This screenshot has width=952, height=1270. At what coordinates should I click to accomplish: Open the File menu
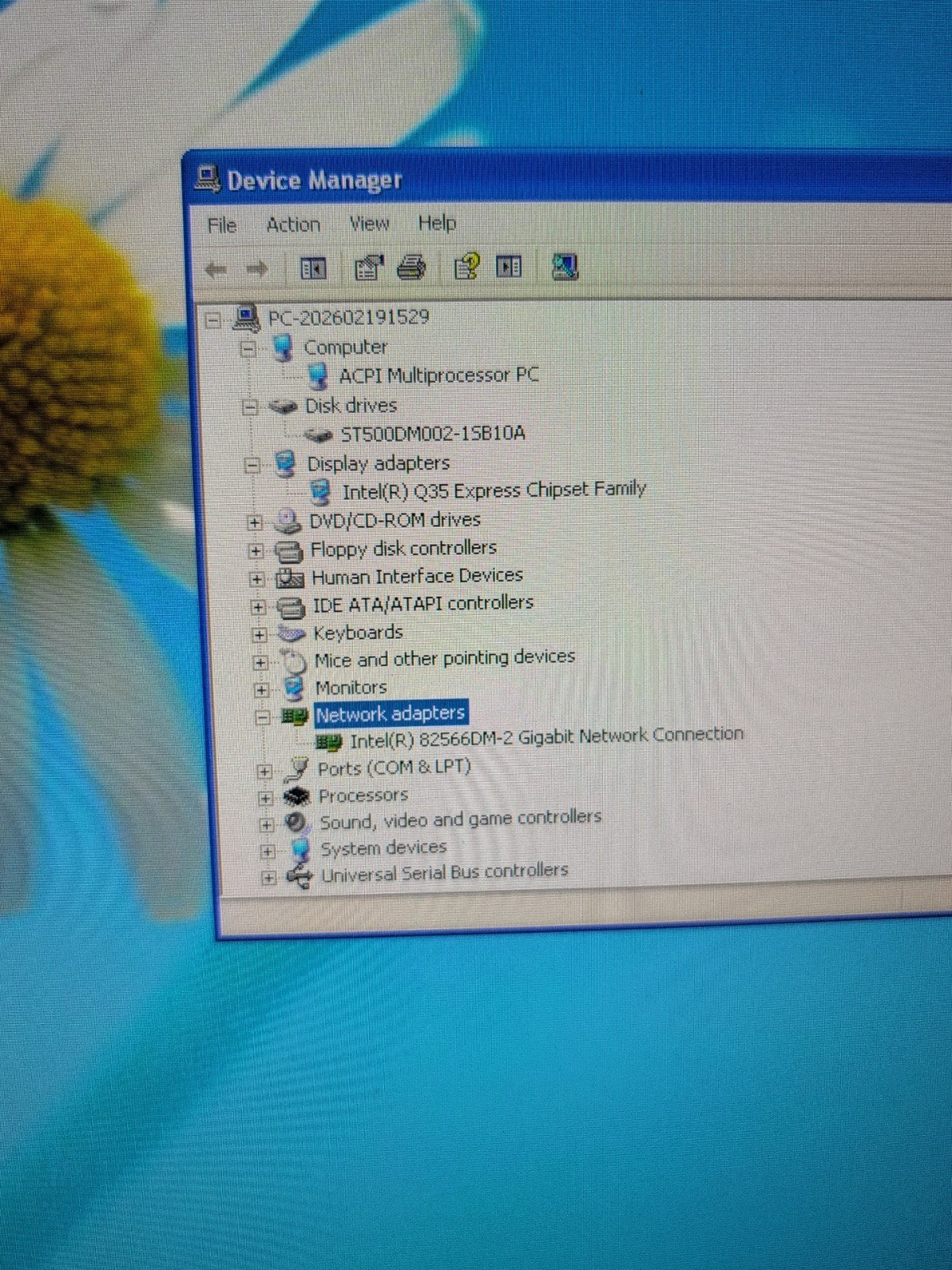(222, 225)
